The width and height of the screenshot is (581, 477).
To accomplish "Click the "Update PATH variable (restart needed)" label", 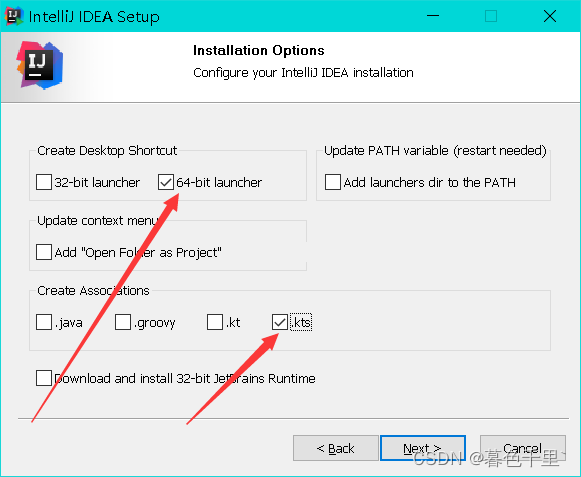I will [435, 150].
